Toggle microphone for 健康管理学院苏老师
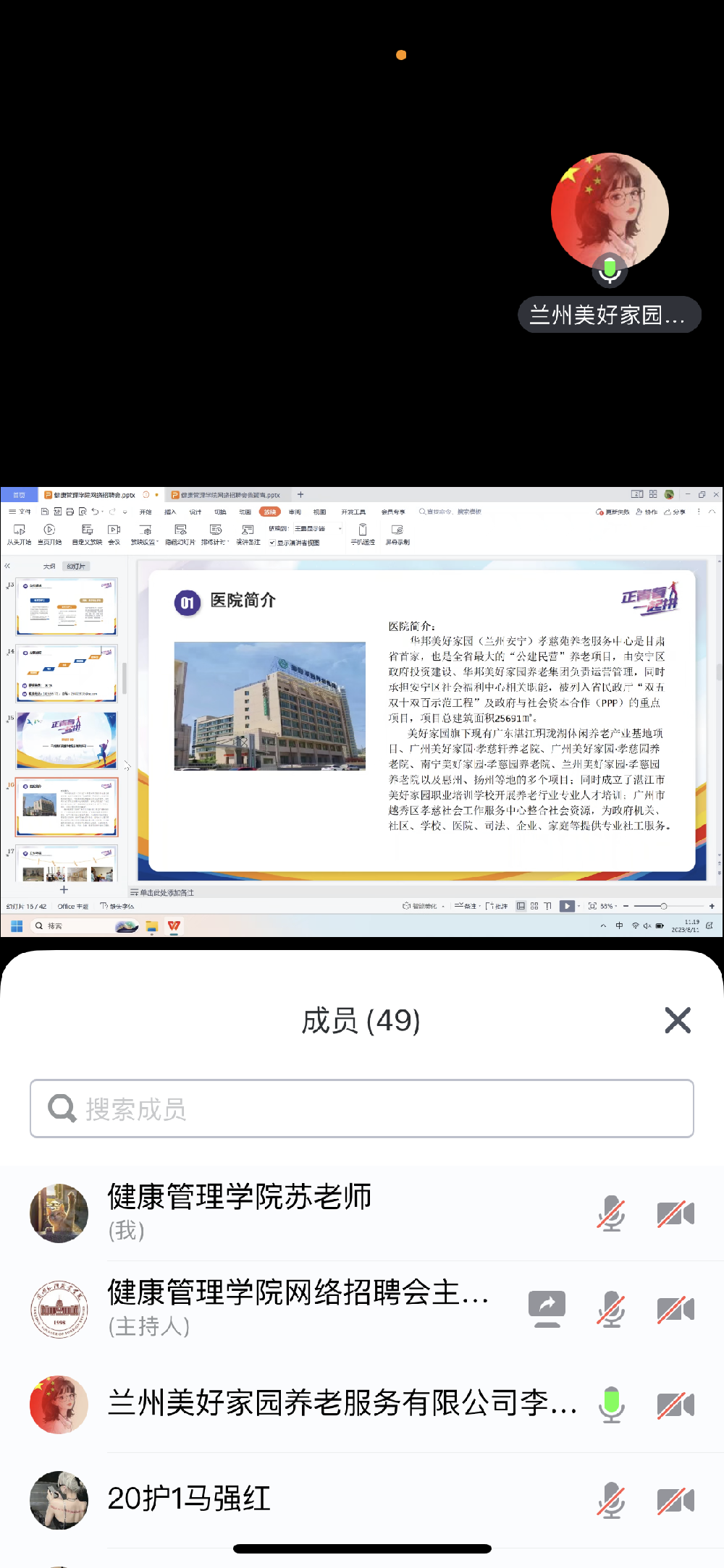The height and width of the screenshot is (1568, 724). [611, 1213]
